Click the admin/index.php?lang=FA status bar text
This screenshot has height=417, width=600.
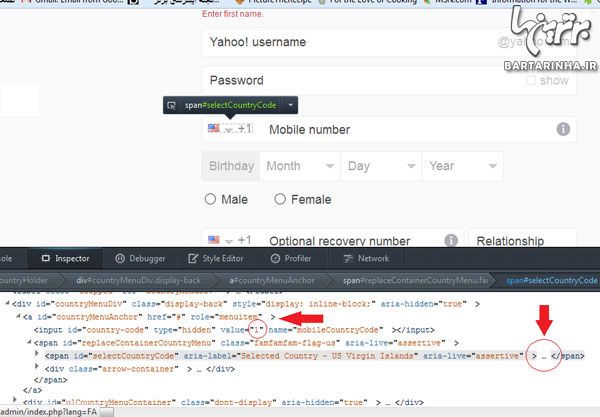point(49,412)
